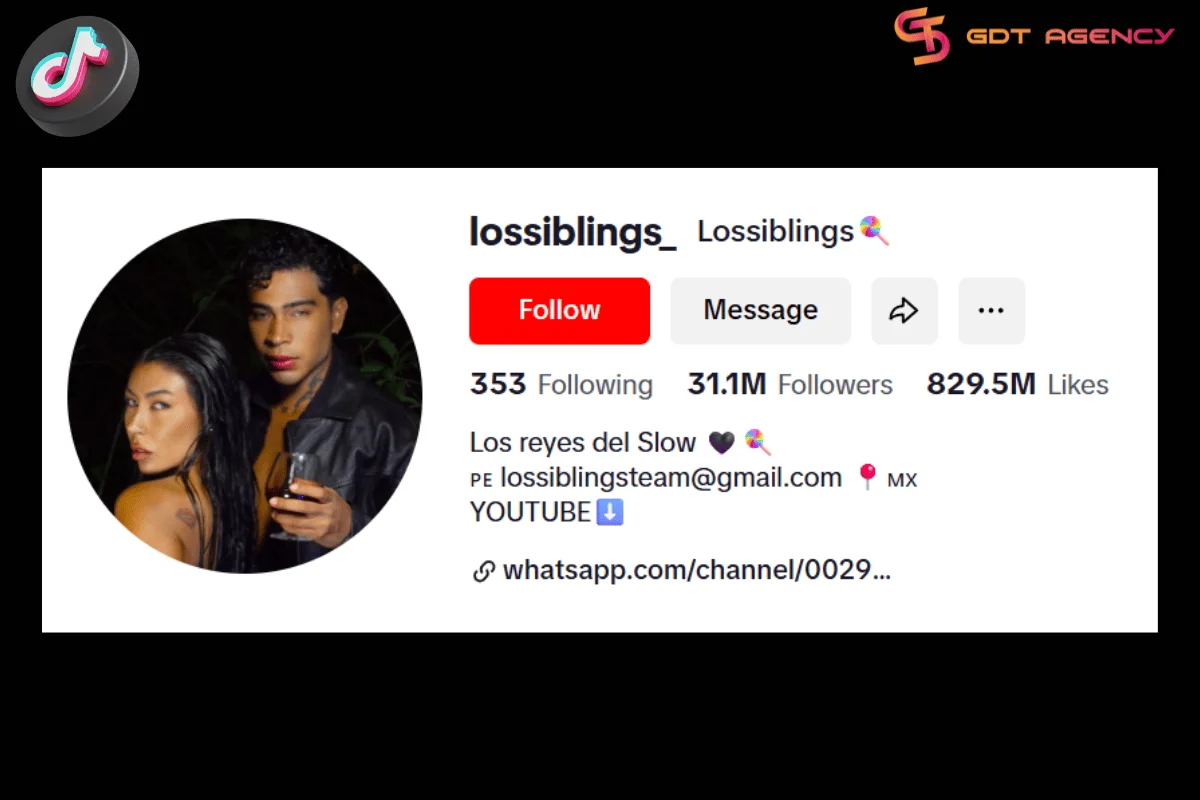Click the link chain icon beside whatsapp URL
The image size is (1200, 800).
pos(483,572)
